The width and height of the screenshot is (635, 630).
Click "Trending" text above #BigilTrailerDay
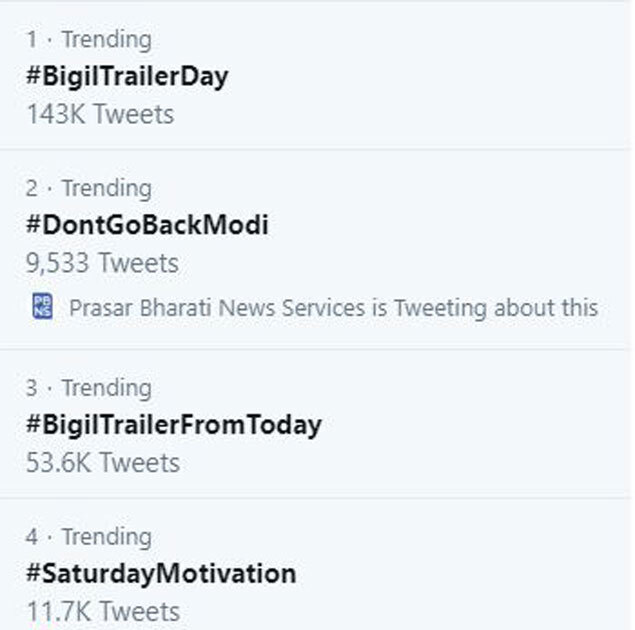click(x=106, y=40)
